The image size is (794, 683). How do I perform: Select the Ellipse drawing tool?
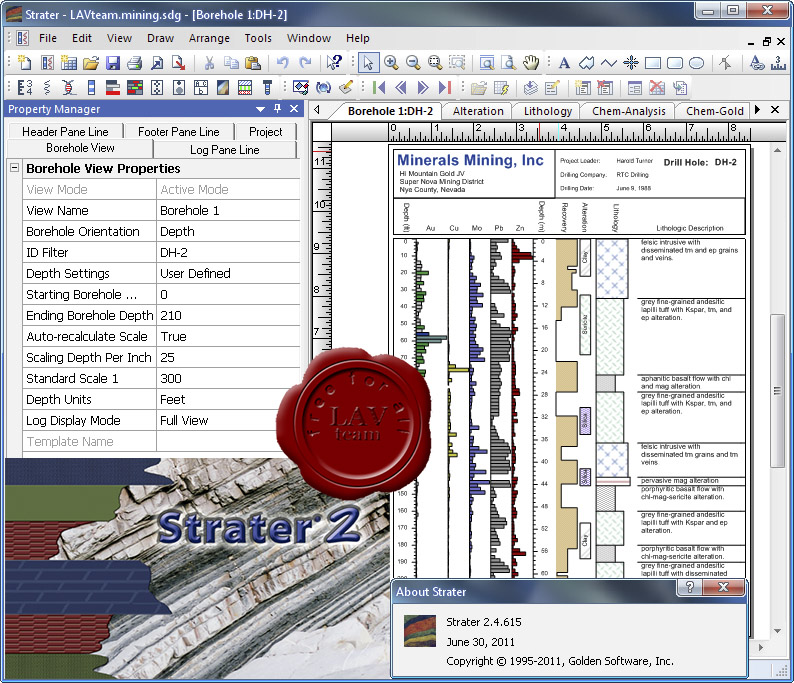(697, 63)
